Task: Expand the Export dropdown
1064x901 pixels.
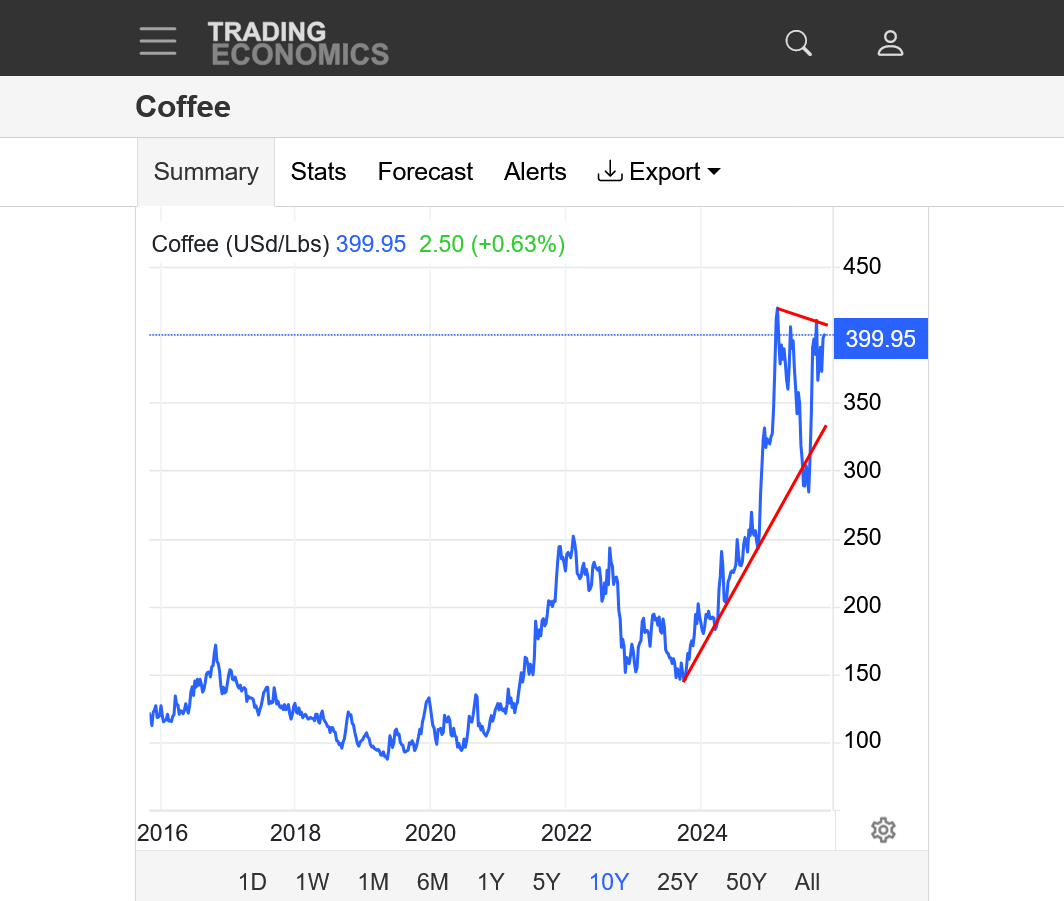Action: [x=659, y=172]
